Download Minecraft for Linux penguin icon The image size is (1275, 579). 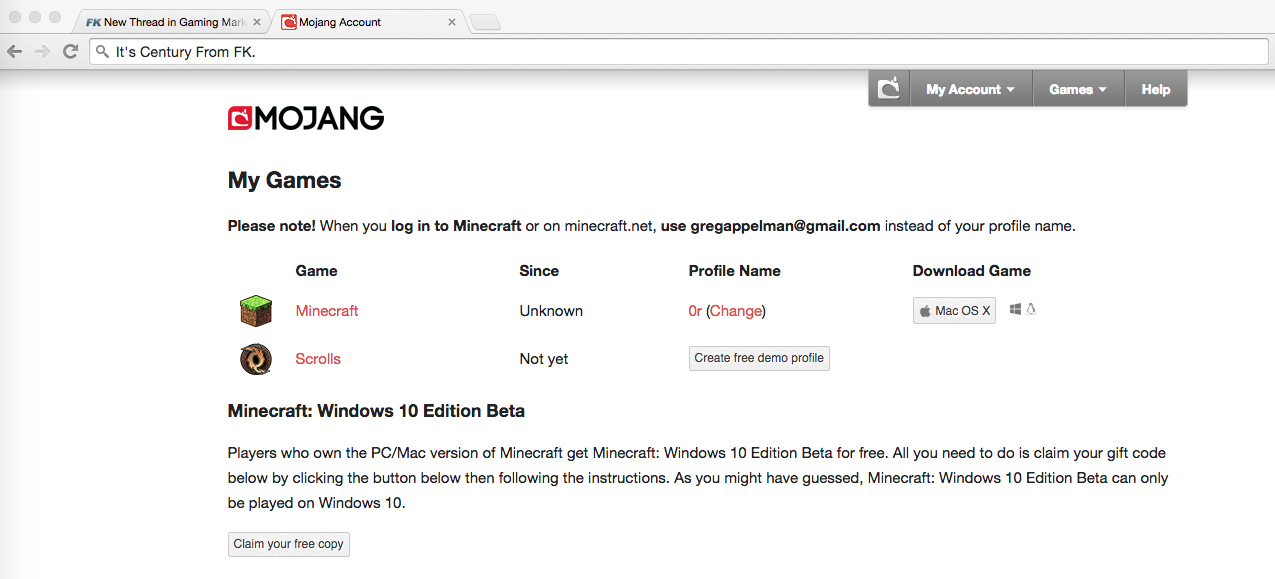1031,310
